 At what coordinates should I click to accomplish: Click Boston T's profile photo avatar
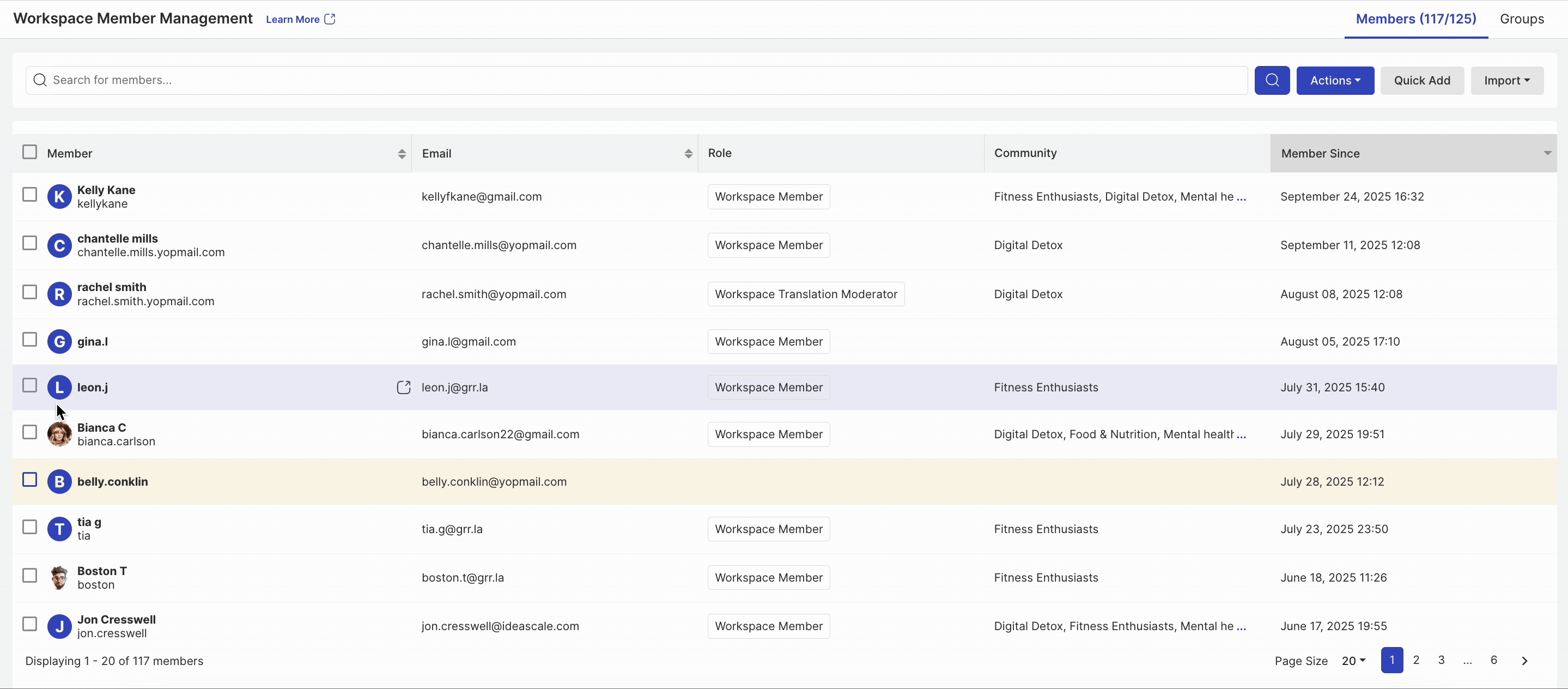tap(59, 577)
